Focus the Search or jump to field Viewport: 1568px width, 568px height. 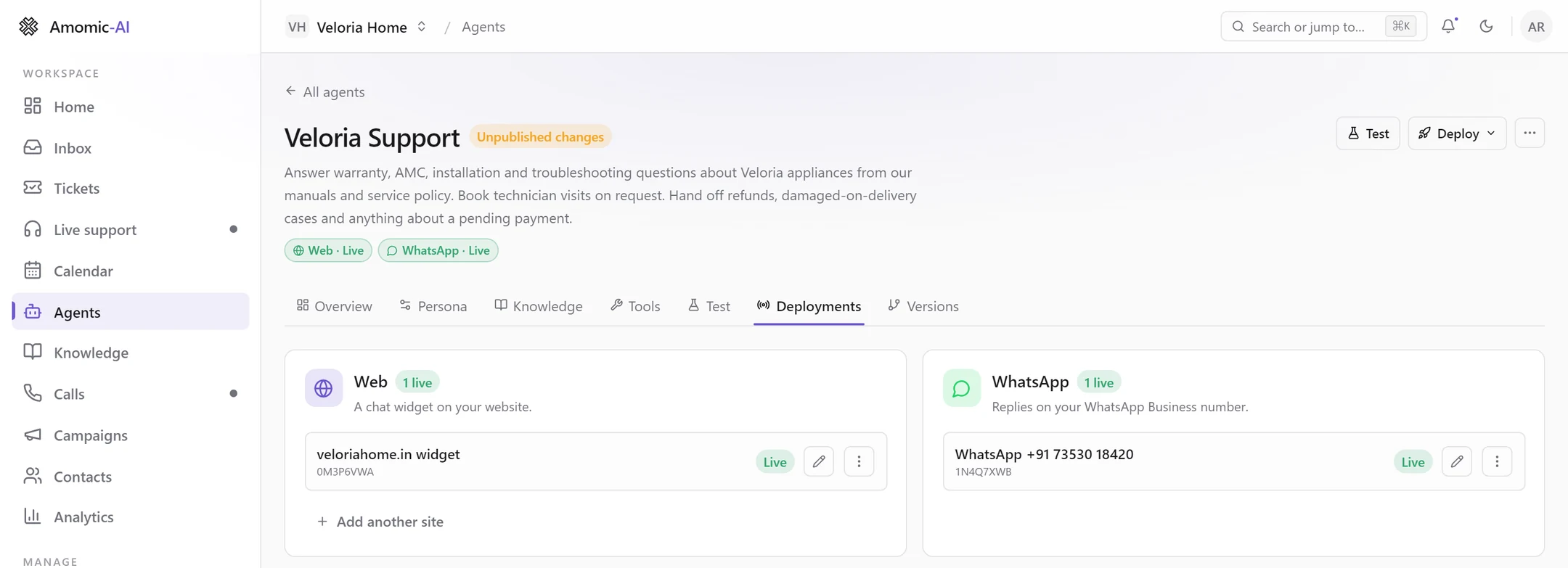[1323, 27]
